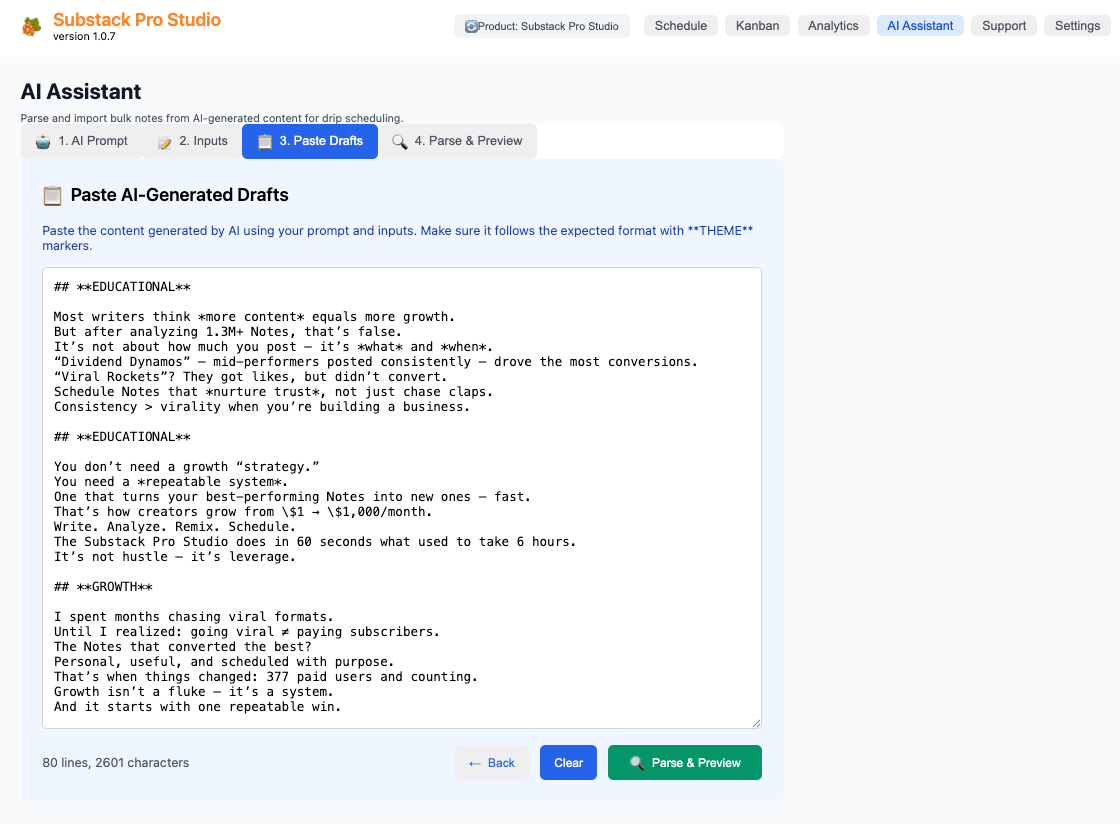Viewport: 1120px width, 824px height.
Task: Click the AI Assistant page heading
Action: point(81,91)
